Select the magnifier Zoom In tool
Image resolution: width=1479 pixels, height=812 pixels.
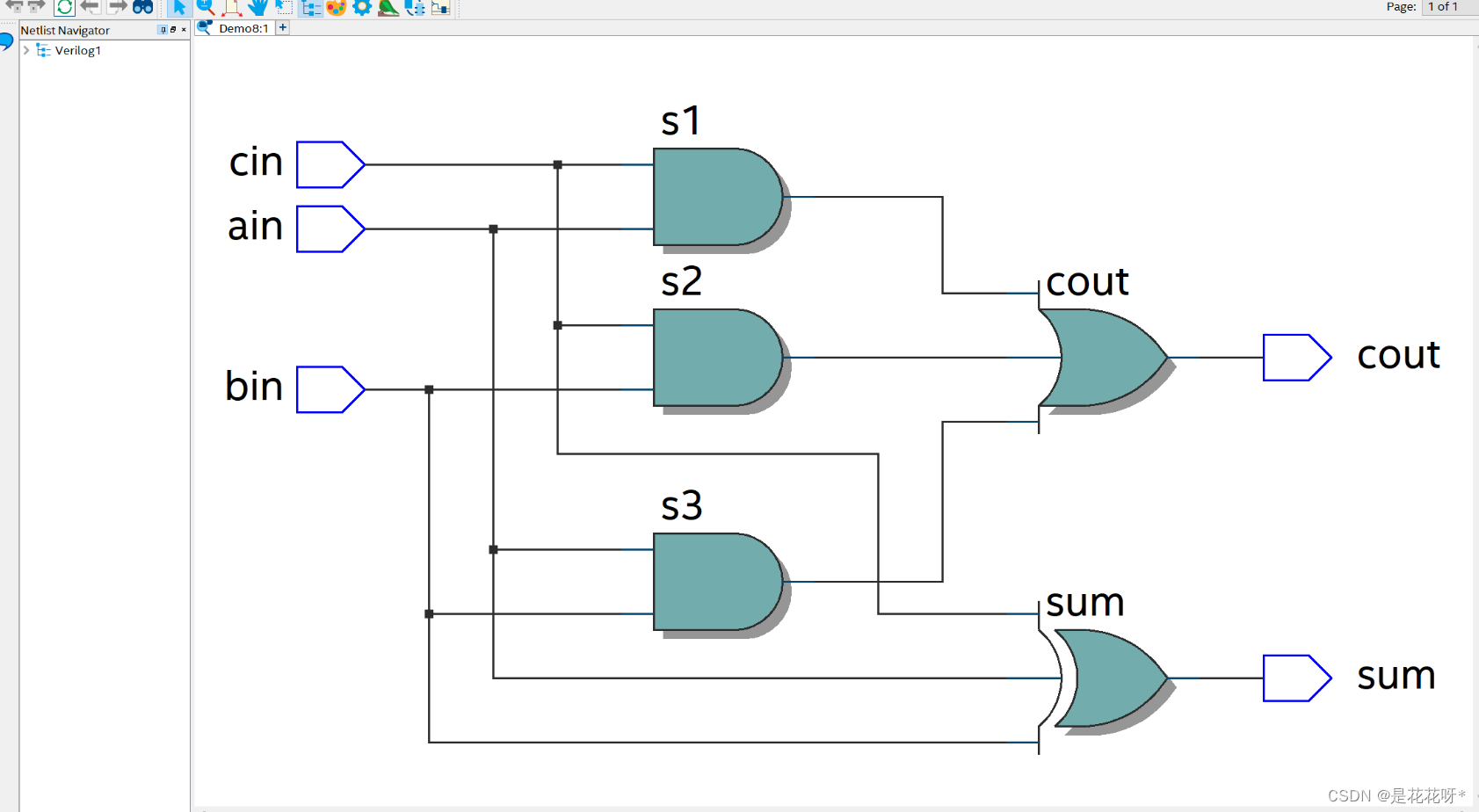pos(205,7)
